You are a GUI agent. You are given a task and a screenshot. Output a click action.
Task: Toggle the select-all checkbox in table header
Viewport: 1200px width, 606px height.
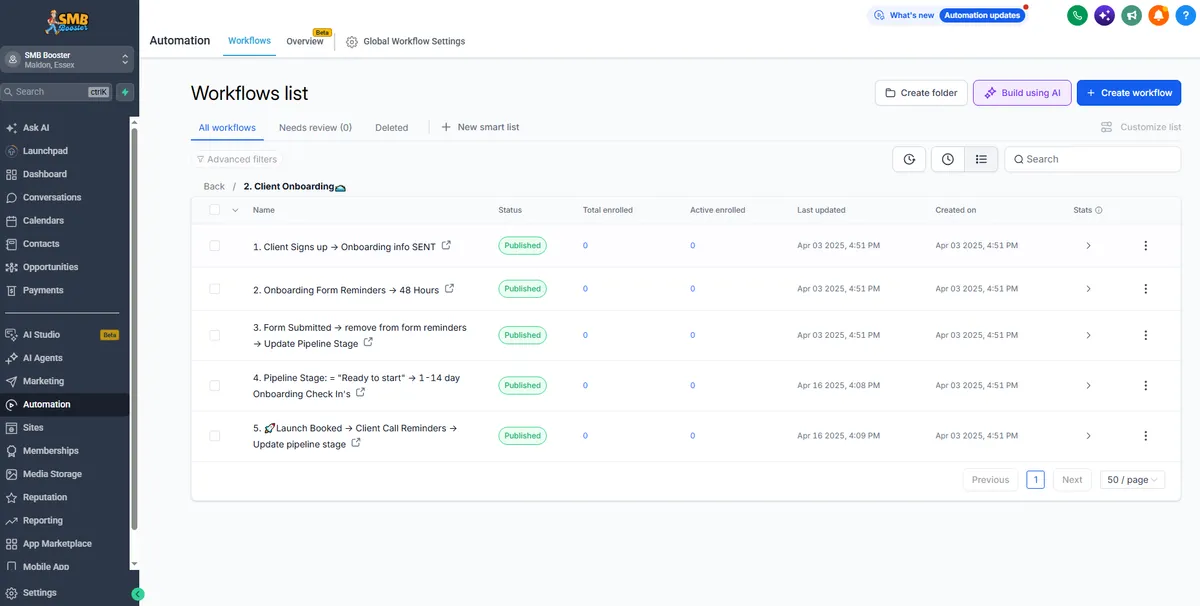215,210
